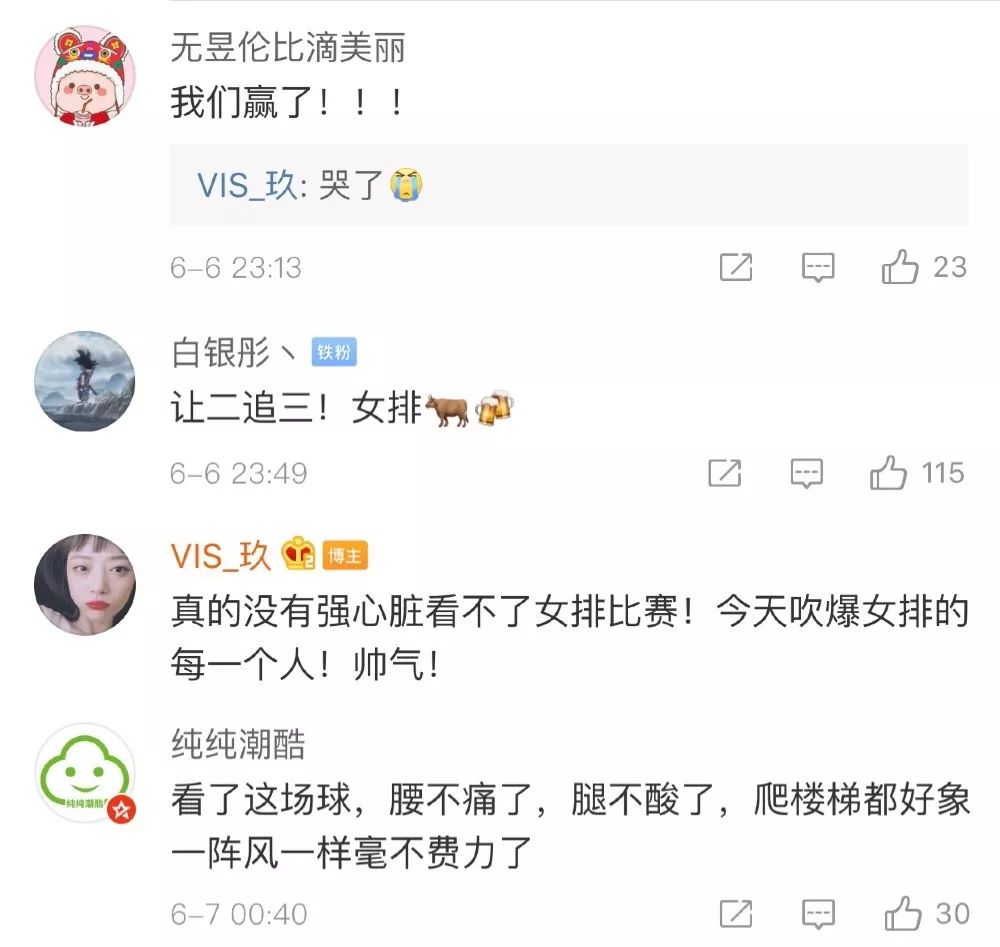Open the pig avatar of 无昱伦比滴美丽

click(x=85, y=75)
